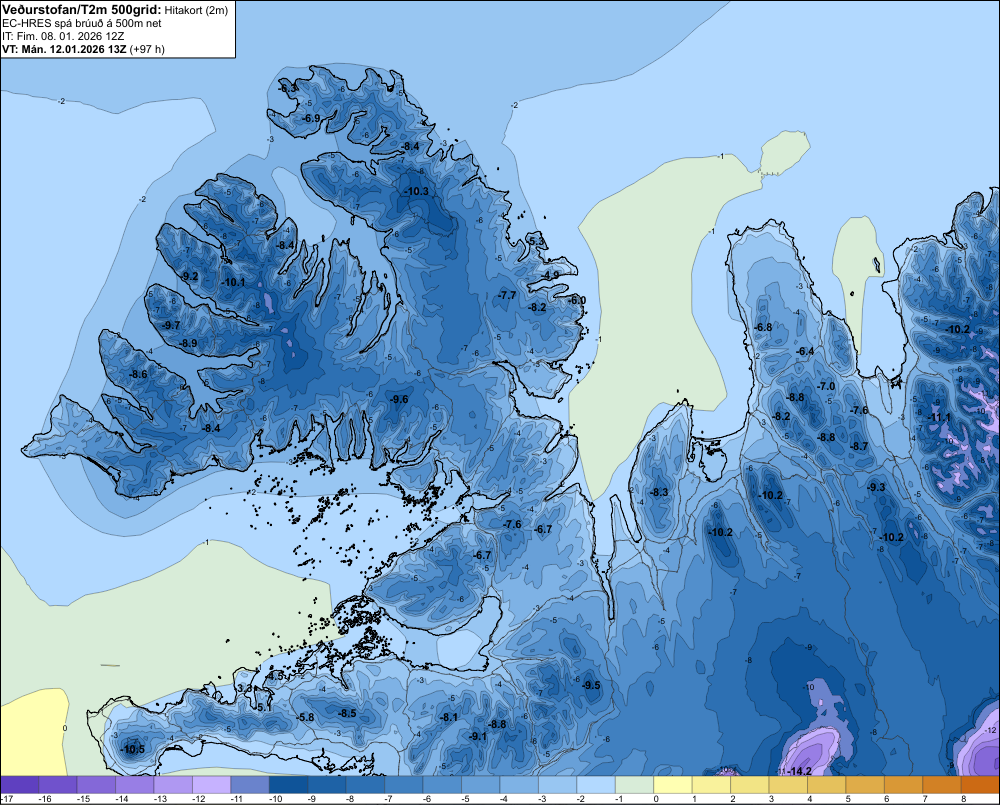Click the -5.1 temperature value
The height and width of the screenshot is (805, 1000).
coord(264,707)
